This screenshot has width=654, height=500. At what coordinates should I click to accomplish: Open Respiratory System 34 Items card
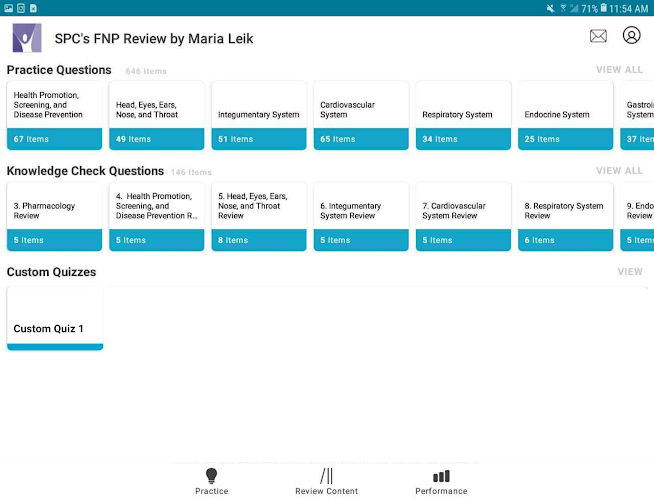[463, 116]
